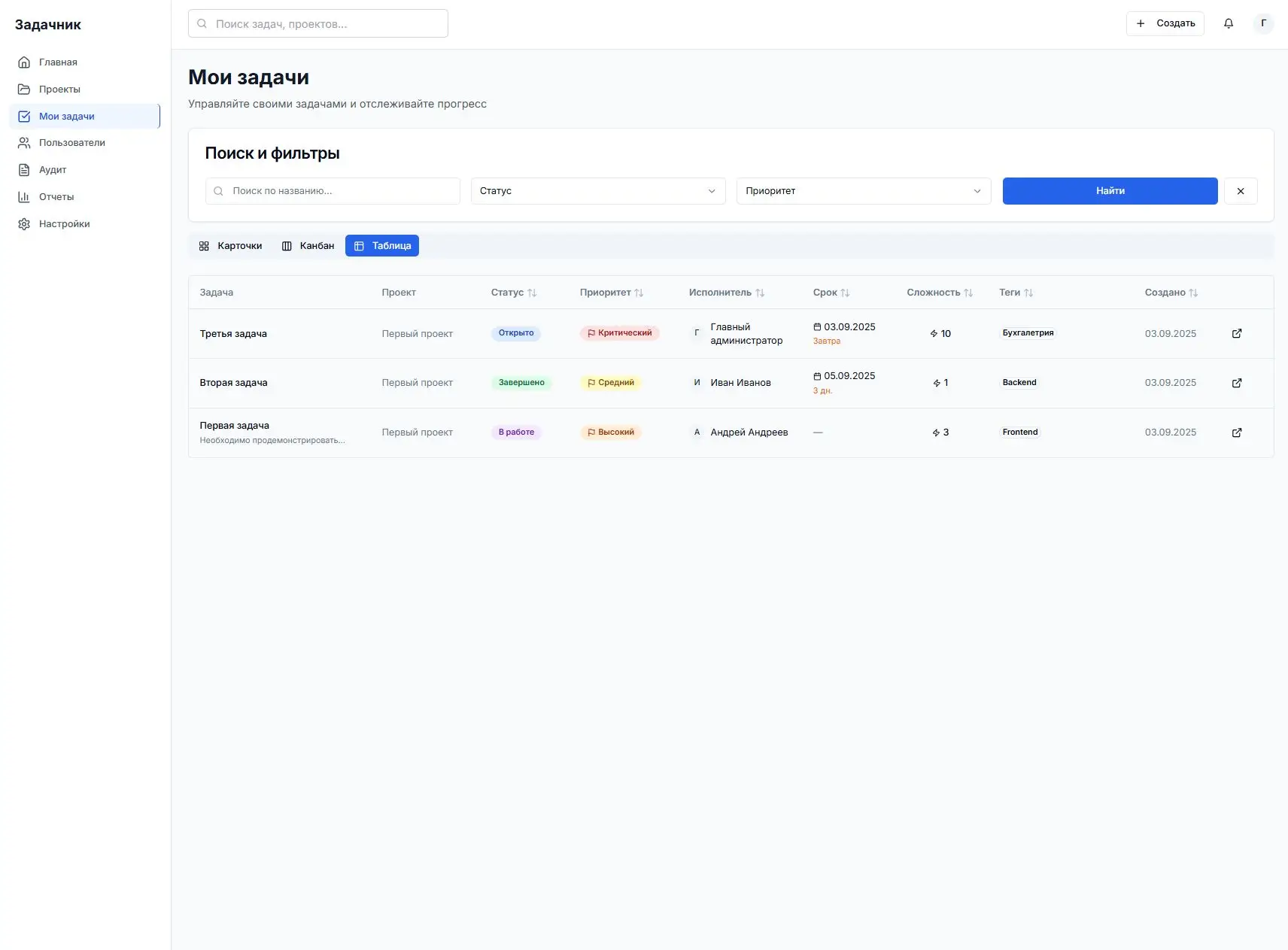
Task: Sort the table by Статус column
Action: pyautogui.click(x=514, y=293)
